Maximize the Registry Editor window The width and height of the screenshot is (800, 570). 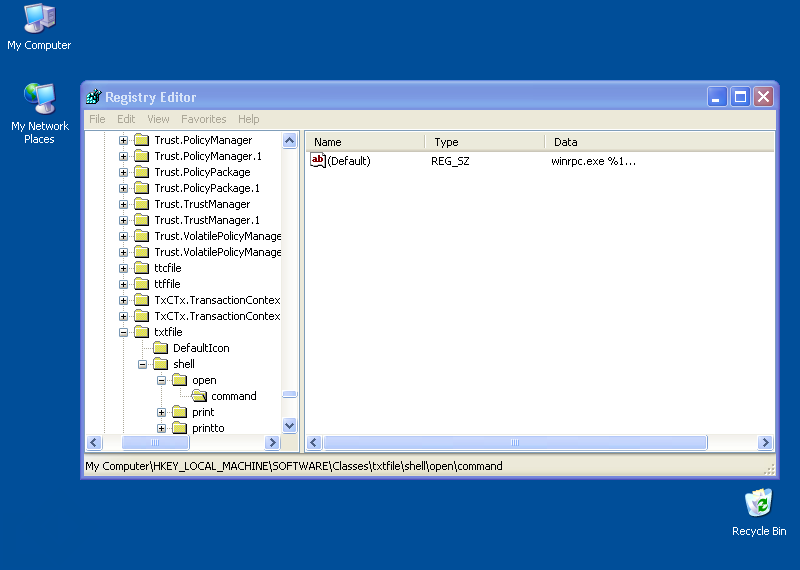(x=740, y=96)
